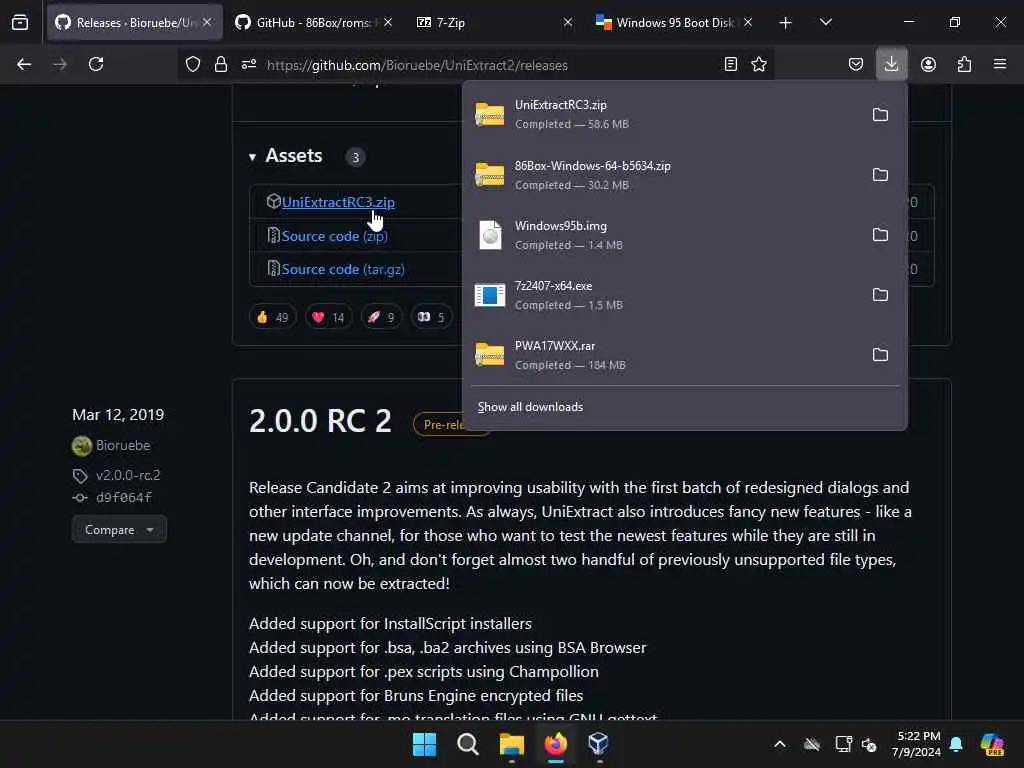
Task: Show UniExtractRC3.zip in folder
Action: (880, 115)
